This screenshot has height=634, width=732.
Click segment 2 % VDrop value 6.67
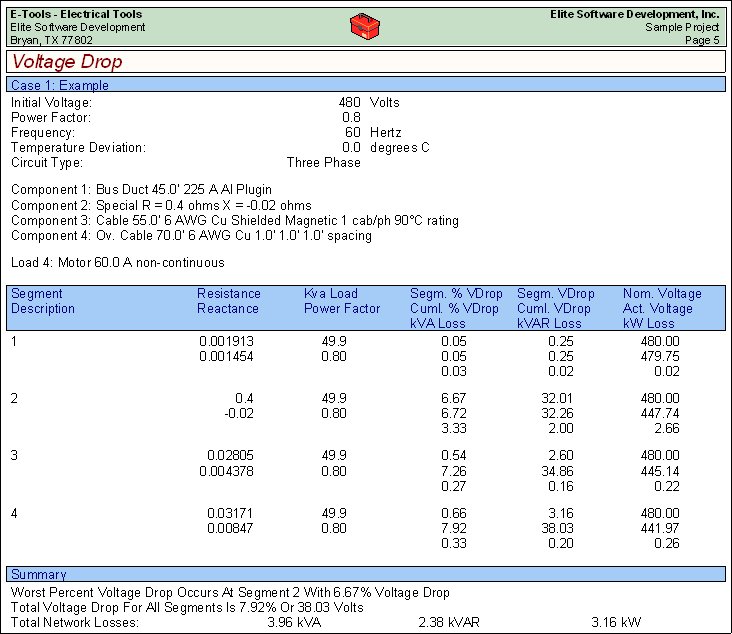tap(454, 398)
